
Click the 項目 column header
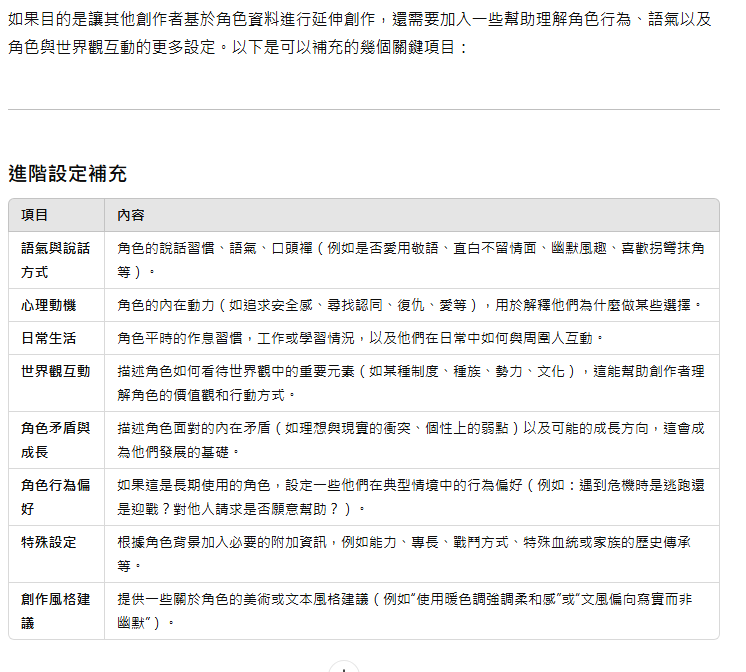(34, 215)
